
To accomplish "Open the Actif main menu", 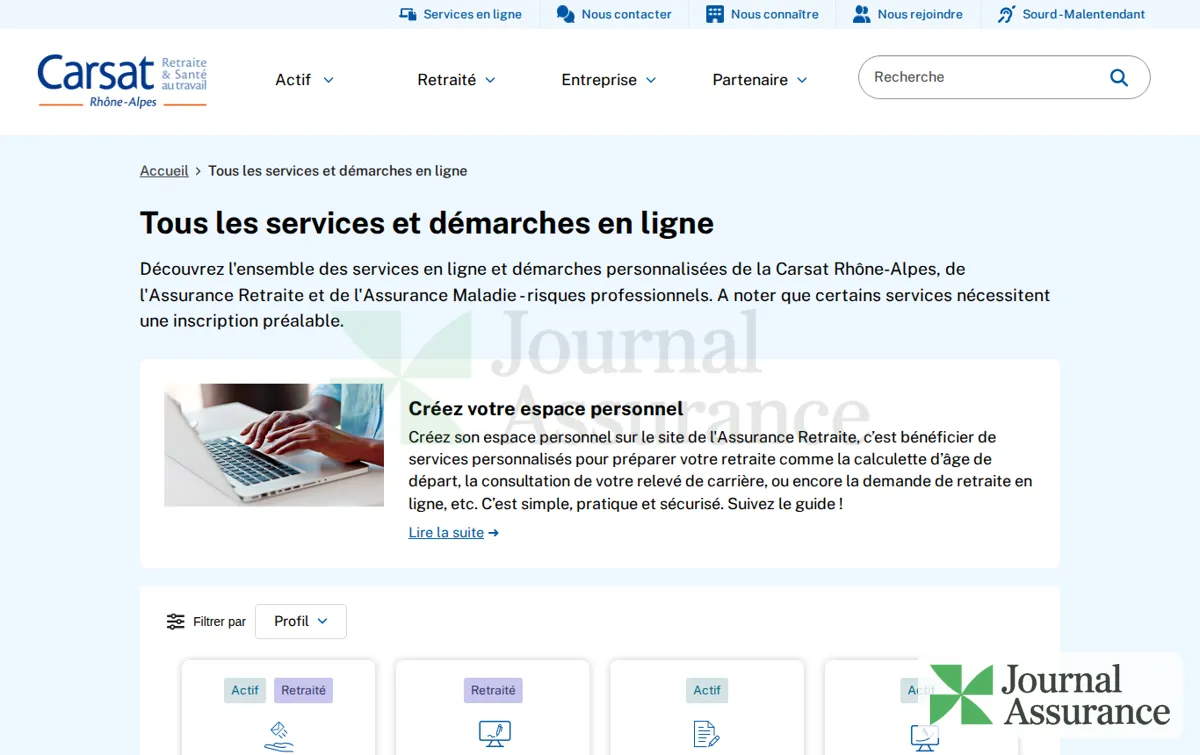I will coord(304,80).
